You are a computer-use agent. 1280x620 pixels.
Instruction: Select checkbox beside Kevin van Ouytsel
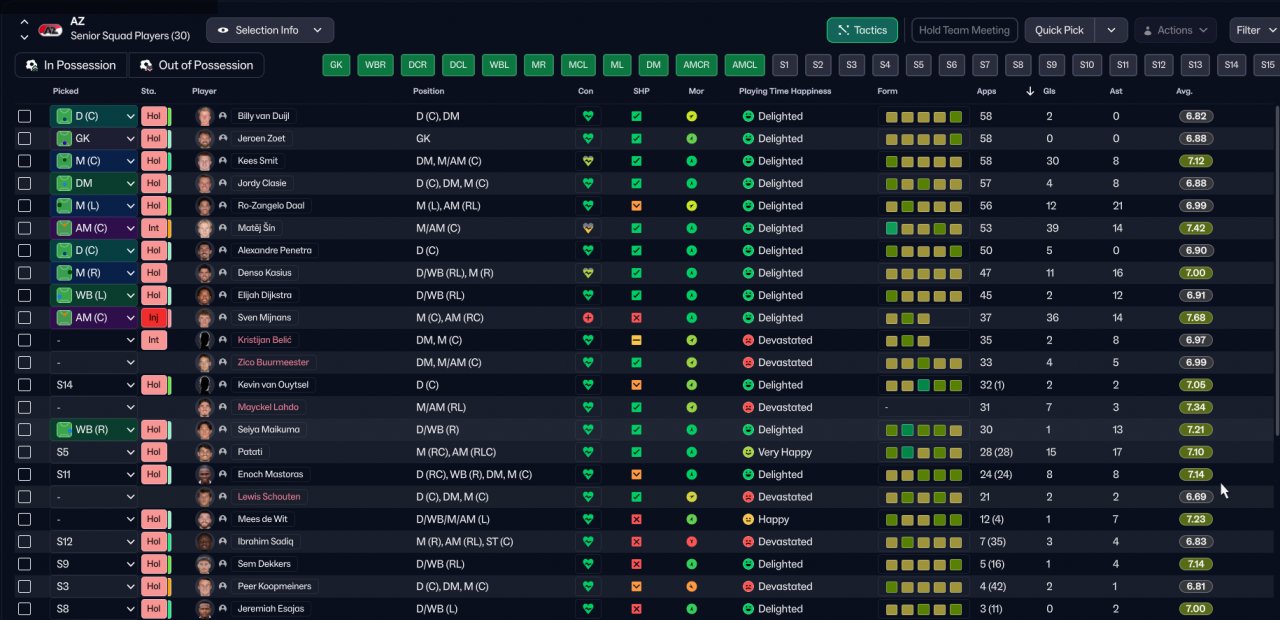(x=25, y=385)
